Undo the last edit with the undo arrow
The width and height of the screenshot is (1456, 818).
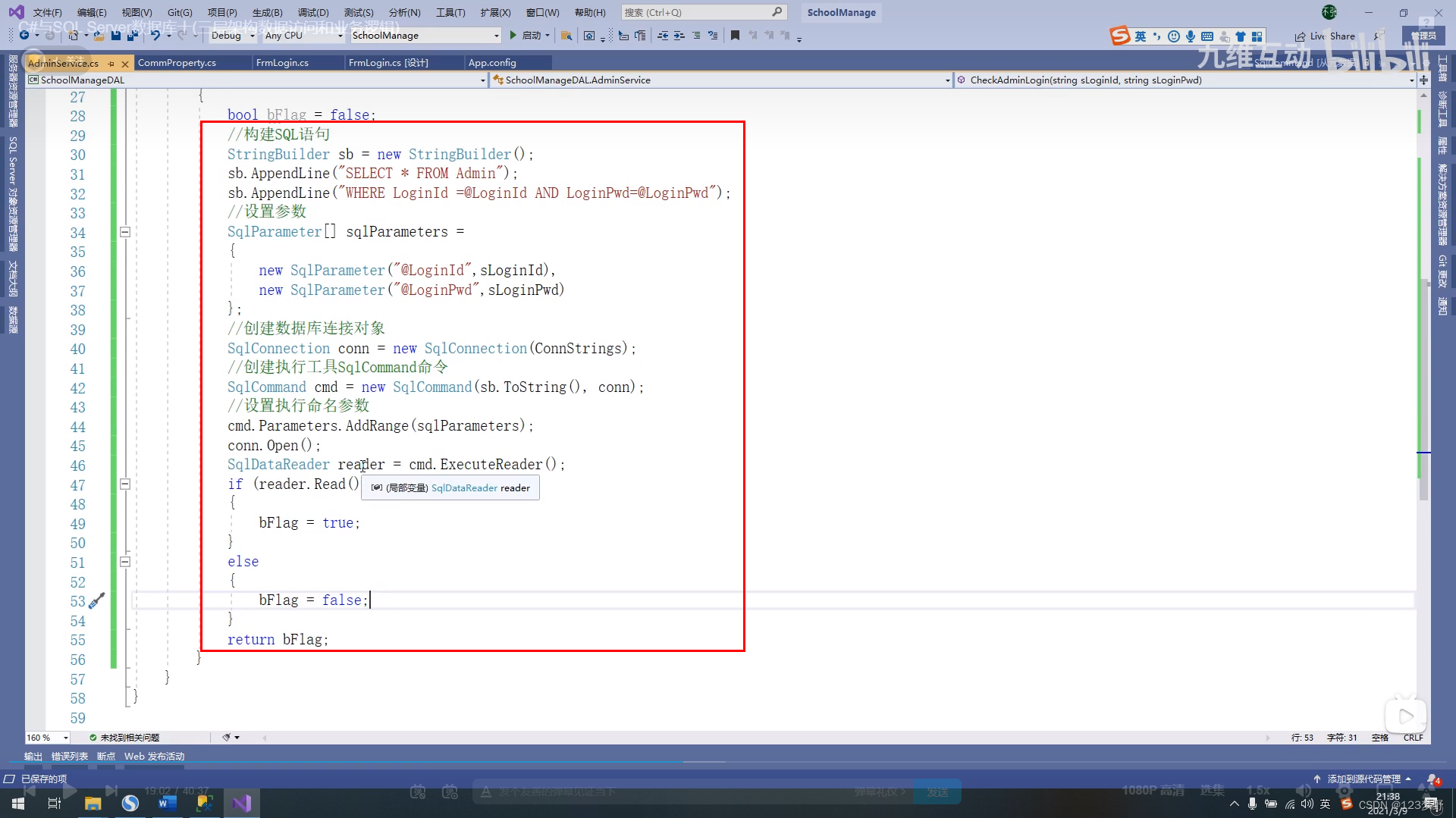coord(155,36)
